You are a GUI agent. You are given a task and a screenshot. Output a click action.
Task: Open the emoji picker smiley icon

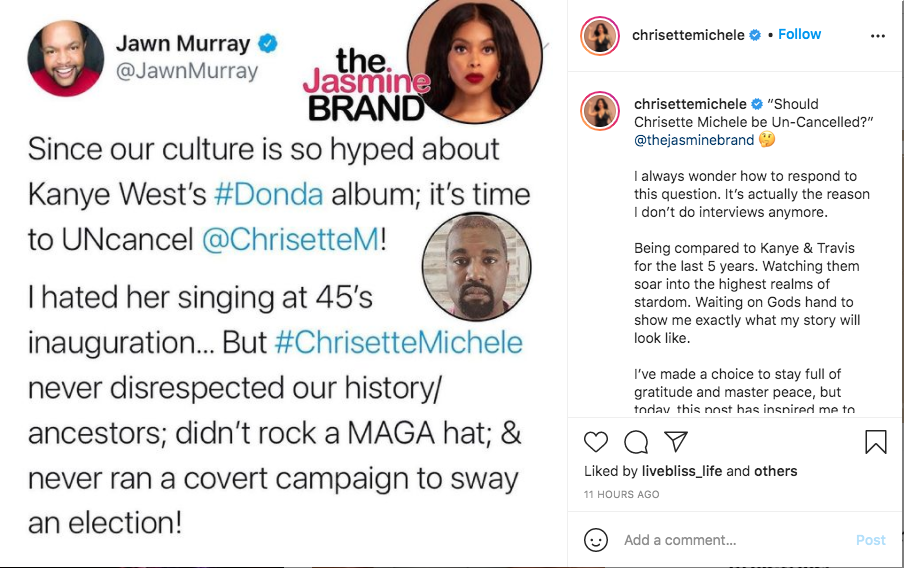click(x=596, y=540)
